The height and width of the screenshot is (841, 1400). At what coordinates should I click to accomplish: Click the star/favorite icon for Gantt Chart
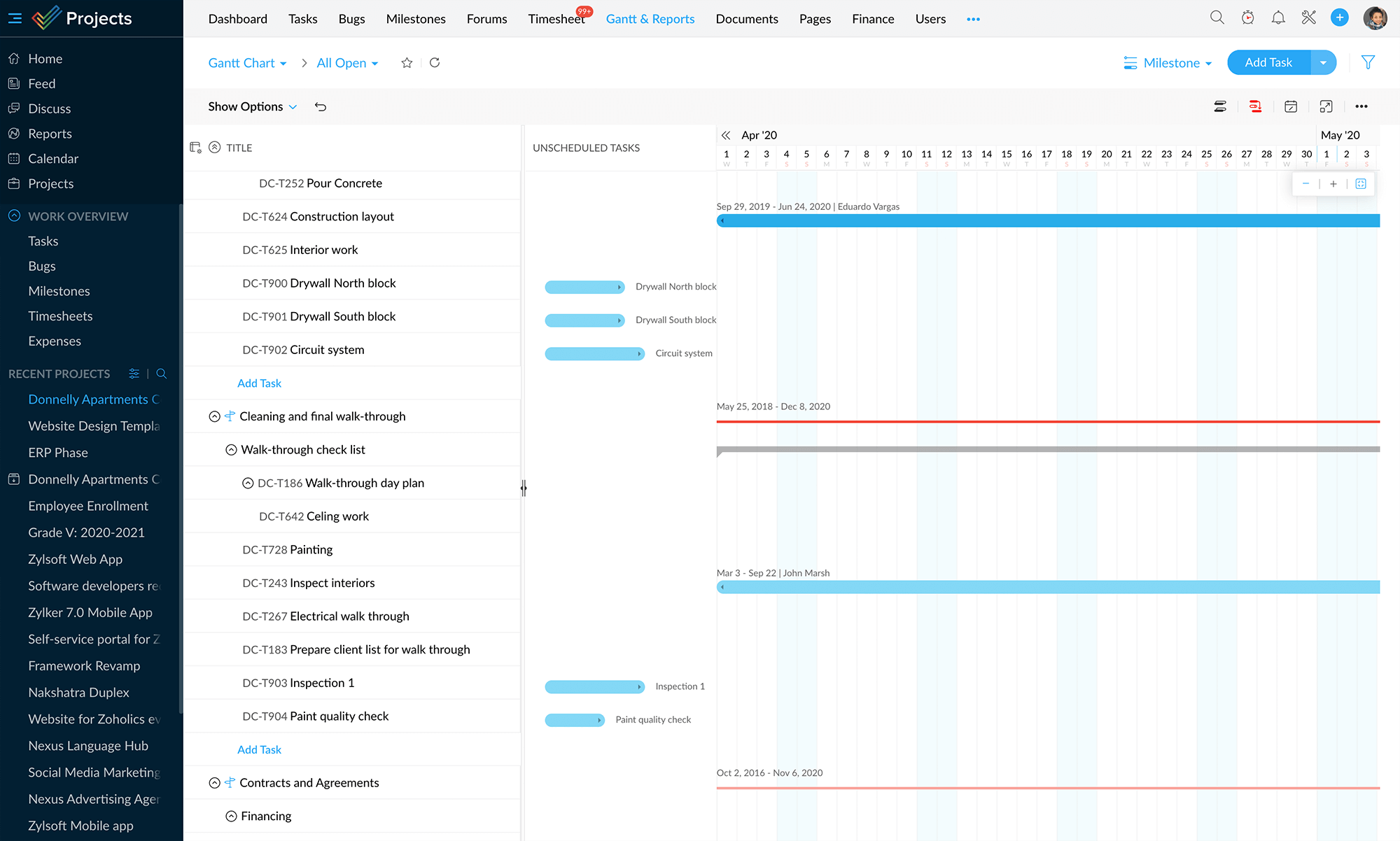pos(407,63)
